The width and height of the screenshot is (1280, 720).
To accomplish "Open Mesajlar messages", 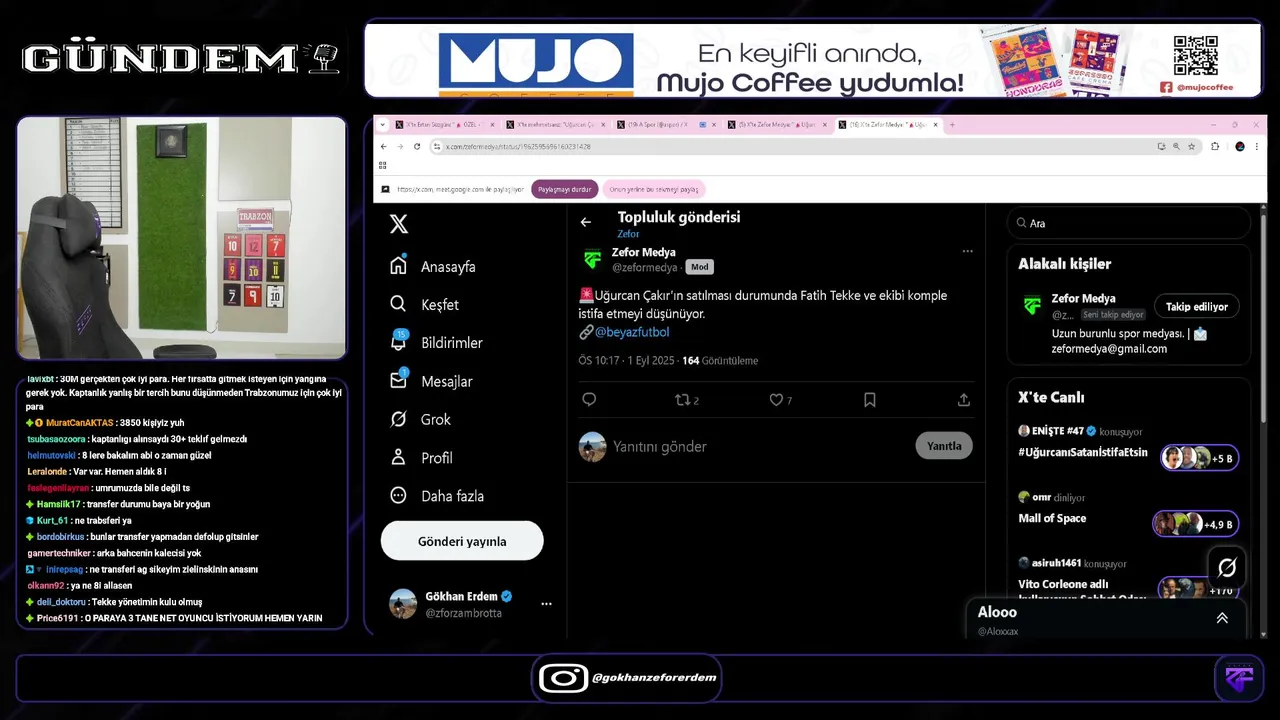I will pos(431,381).
